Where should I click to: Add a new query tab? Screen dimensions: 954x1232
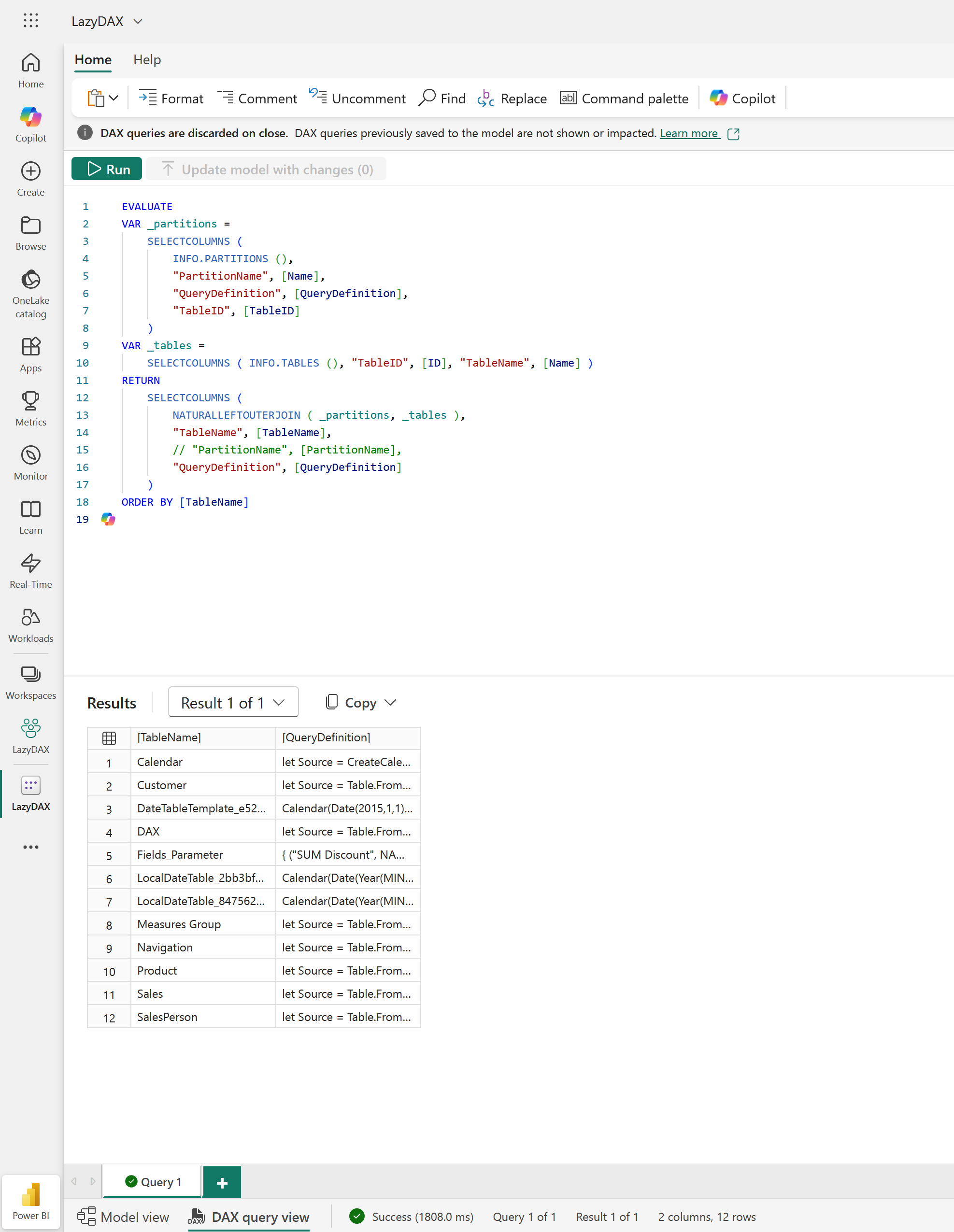(222, 1182)
